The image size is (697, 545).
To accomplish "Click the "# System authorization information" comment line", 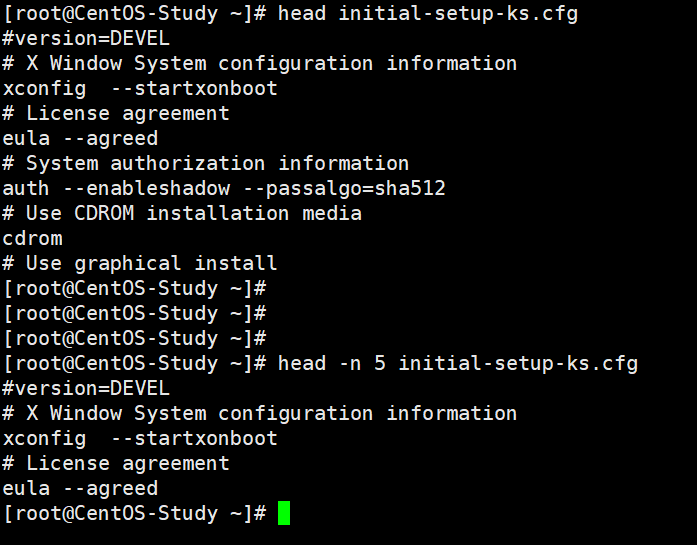I will (206, 164).
